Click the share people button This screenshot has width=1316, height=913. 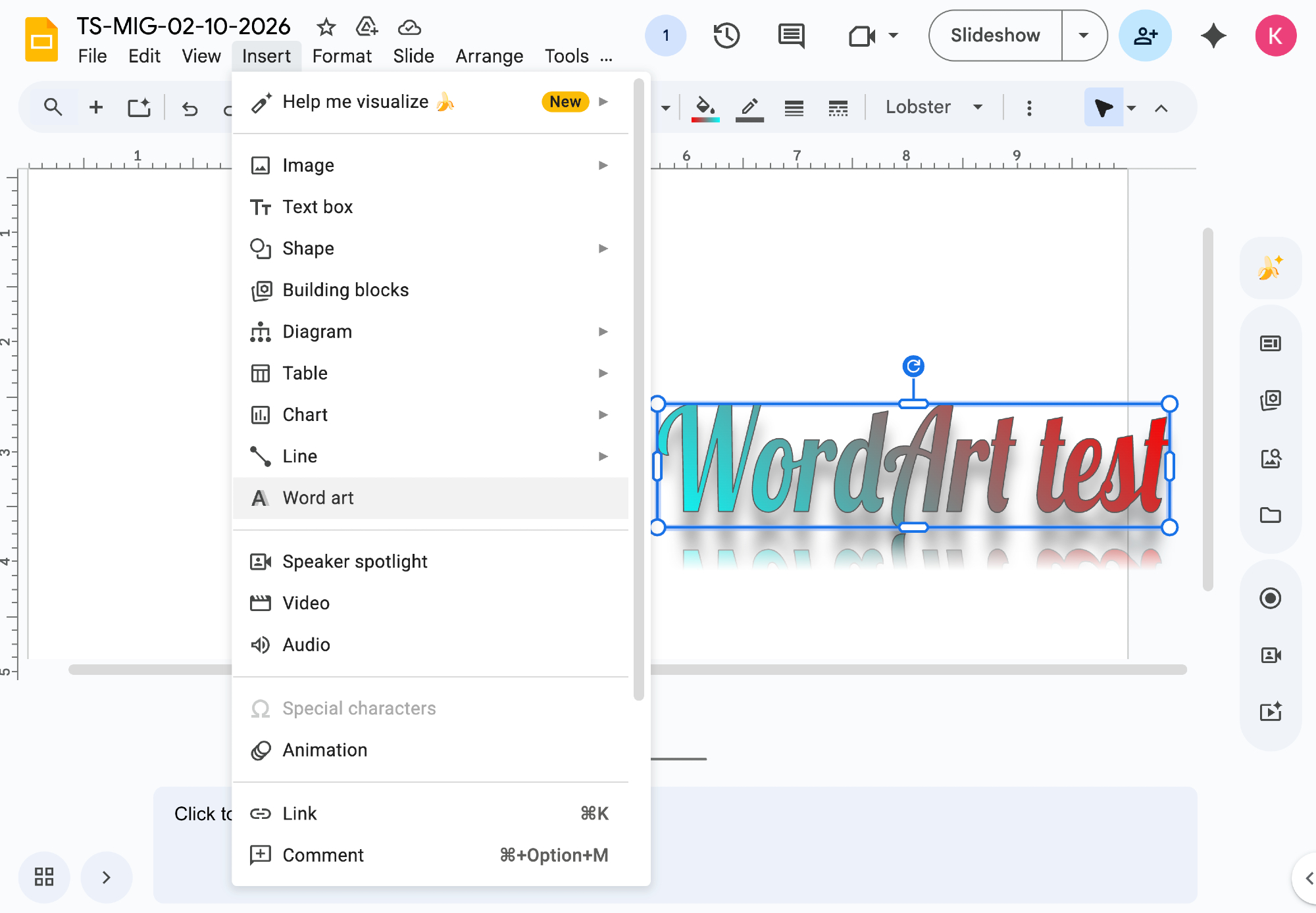tap(1145, 36)
